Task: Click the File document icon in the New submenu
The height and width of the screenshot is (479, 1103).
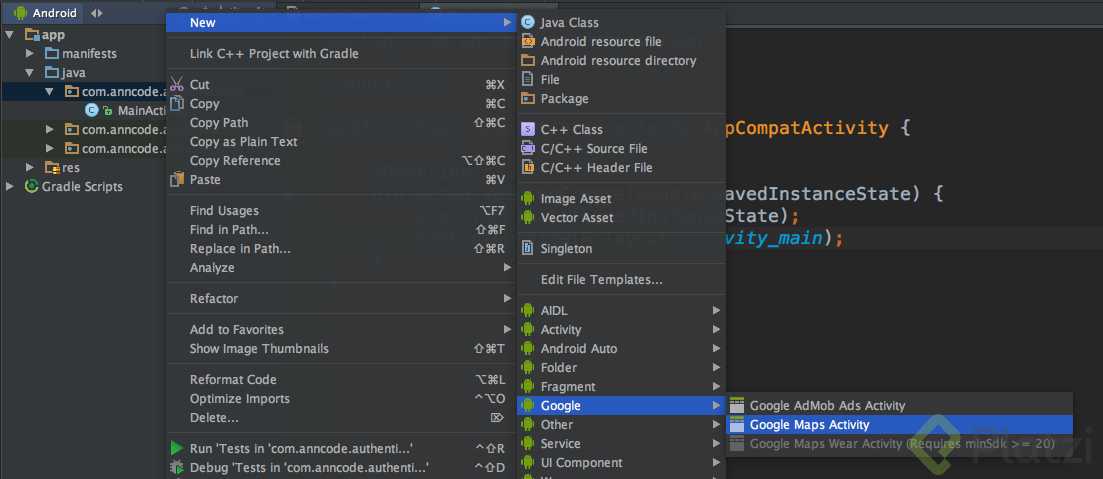Action: tap(528, 79)
